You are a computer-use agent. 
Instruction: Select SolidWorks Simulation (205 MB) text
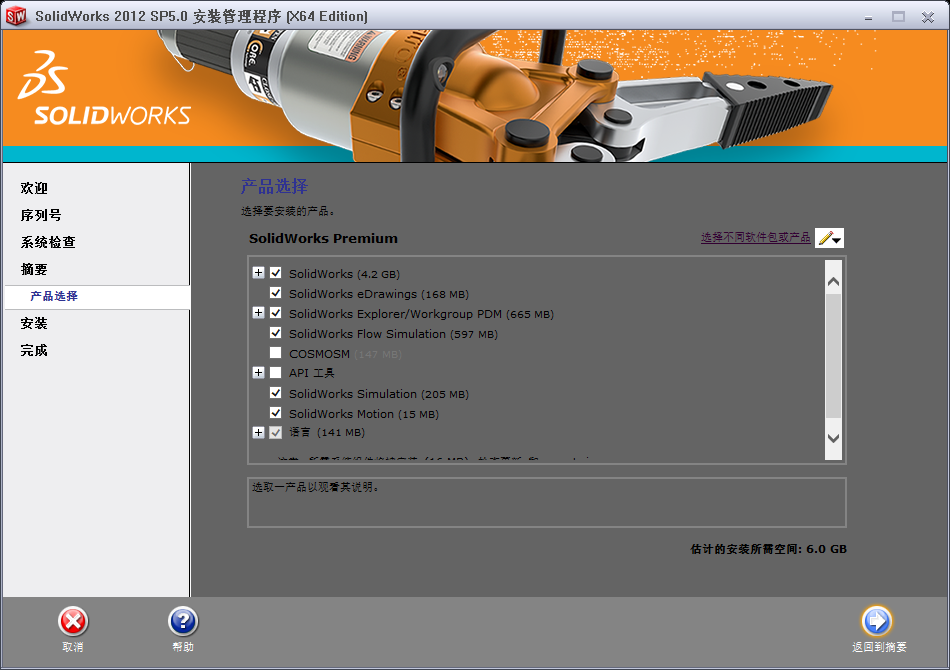379,394
